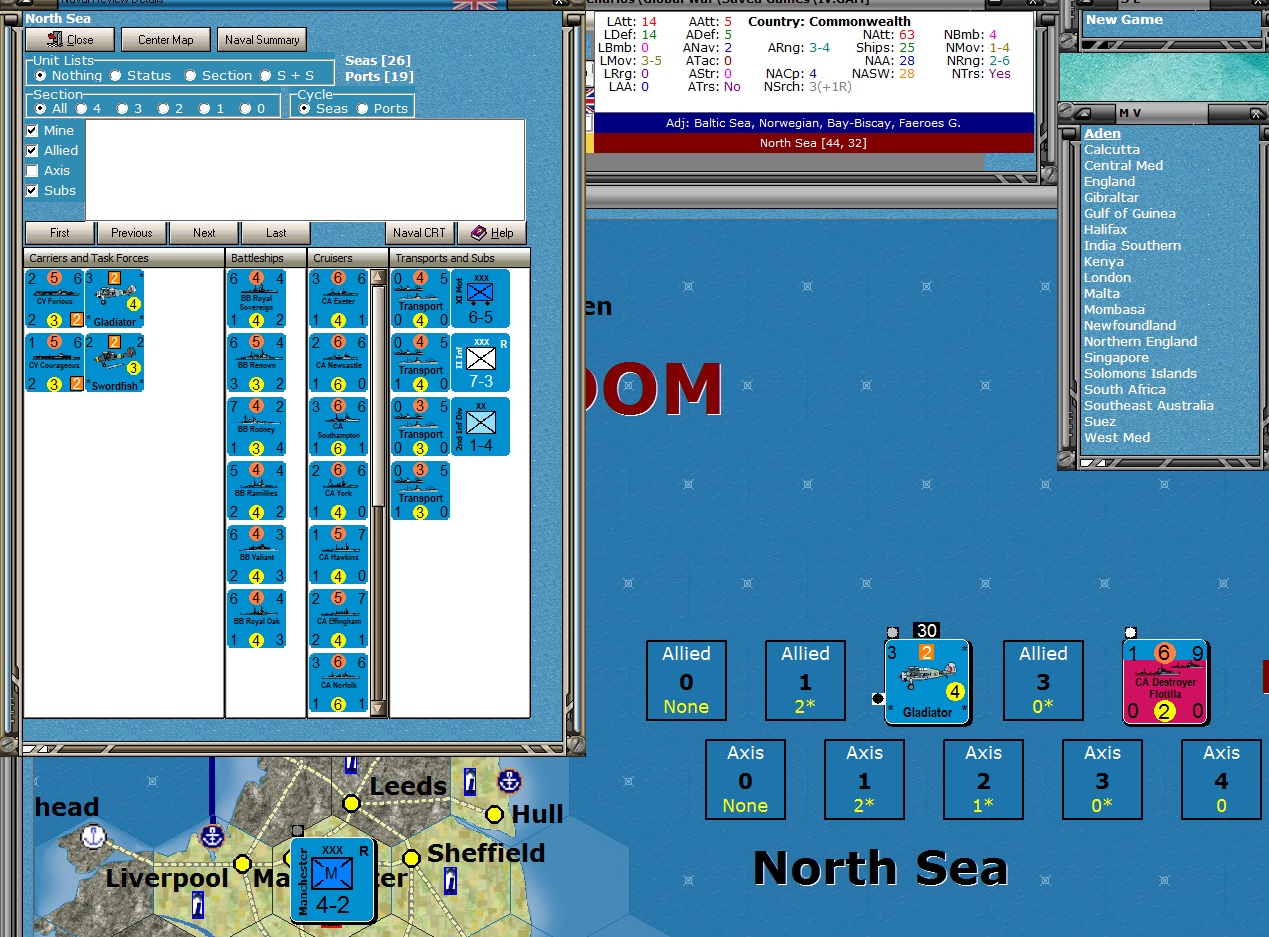The image size is (1269, 937).
Task: Click the Center Map button
Action: pyautogui.click(x=166, y=40)
